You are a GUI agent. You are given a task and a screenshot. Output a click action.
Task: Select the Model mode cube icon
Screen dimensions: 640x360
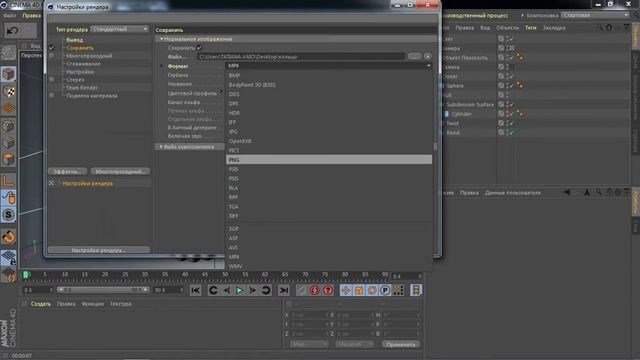tap(8, 74)
